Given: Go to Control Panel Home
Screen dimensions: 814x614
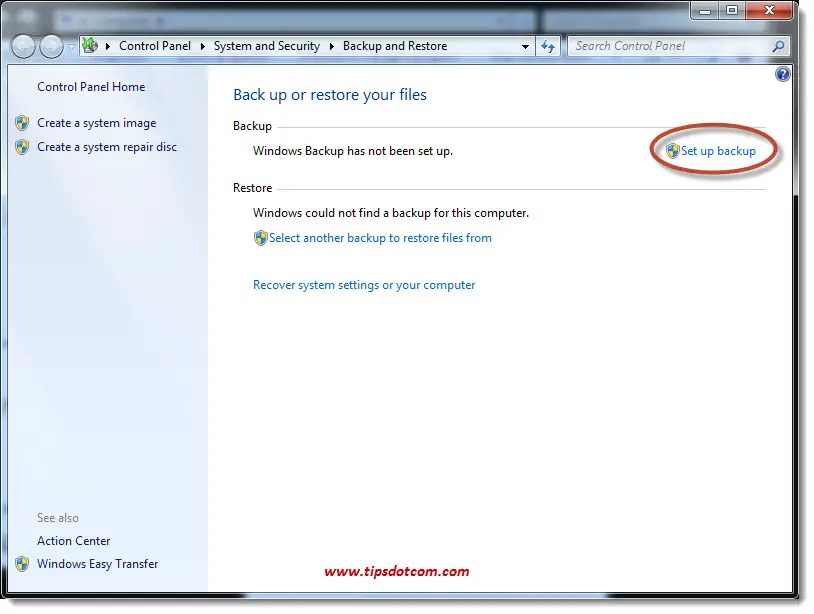Looking at the screenshot, I should click(x=91, y=87).
